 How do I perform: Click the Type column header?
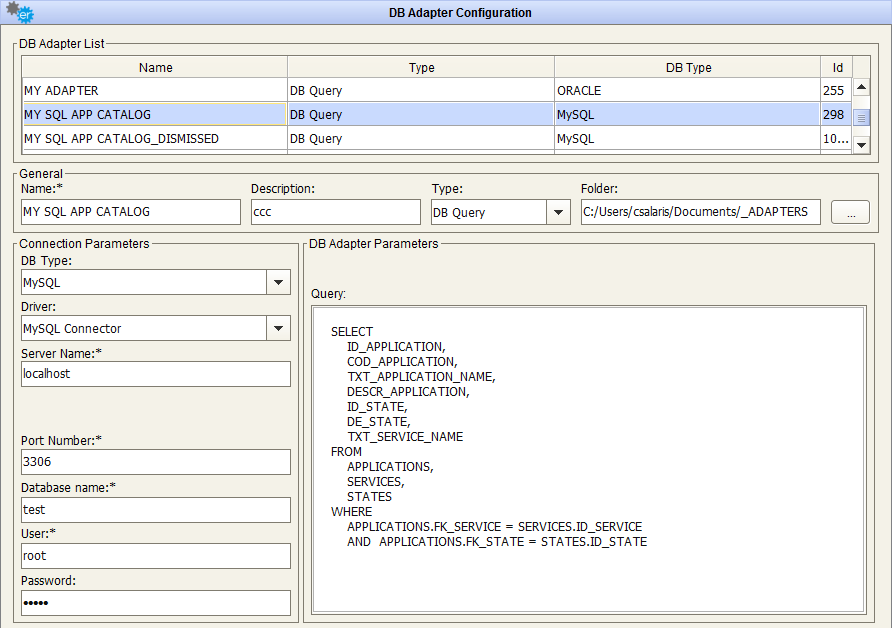421,68
